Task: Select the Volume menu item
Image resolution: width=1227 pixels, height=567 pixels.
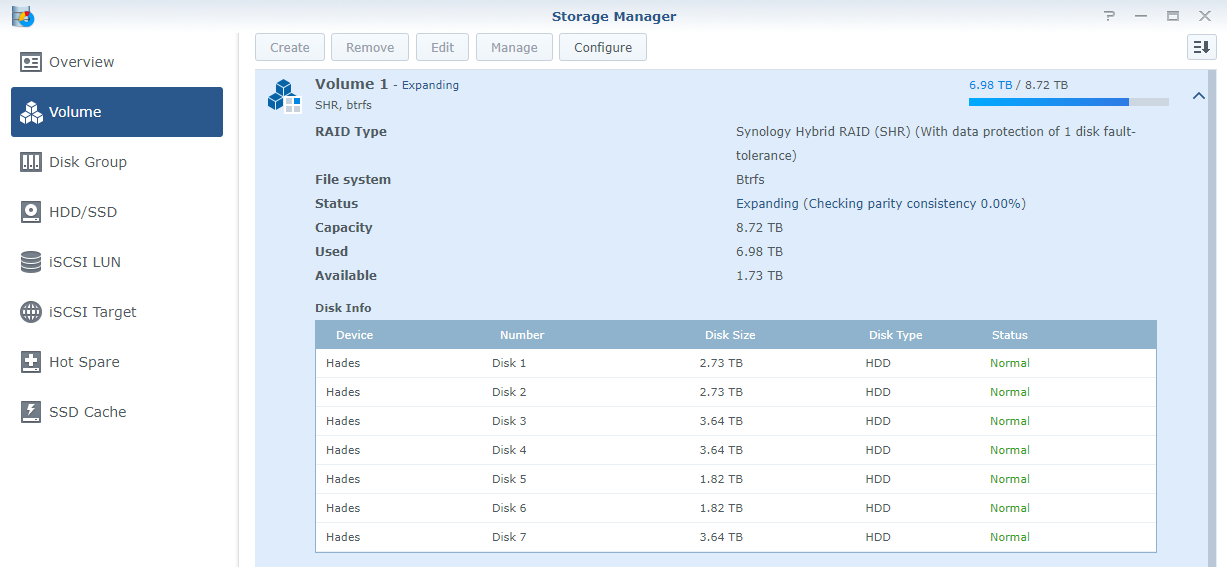Action: point(117,112)
